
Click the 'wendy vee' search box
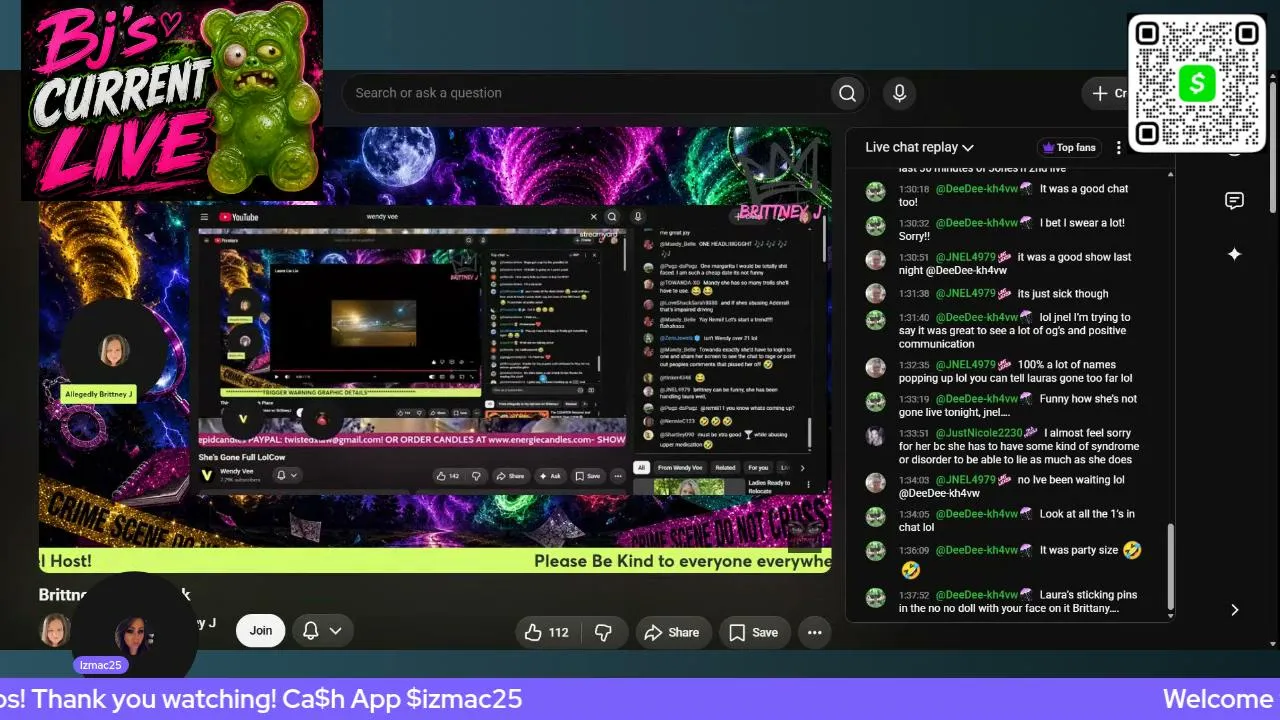click(x=475, y=216)
